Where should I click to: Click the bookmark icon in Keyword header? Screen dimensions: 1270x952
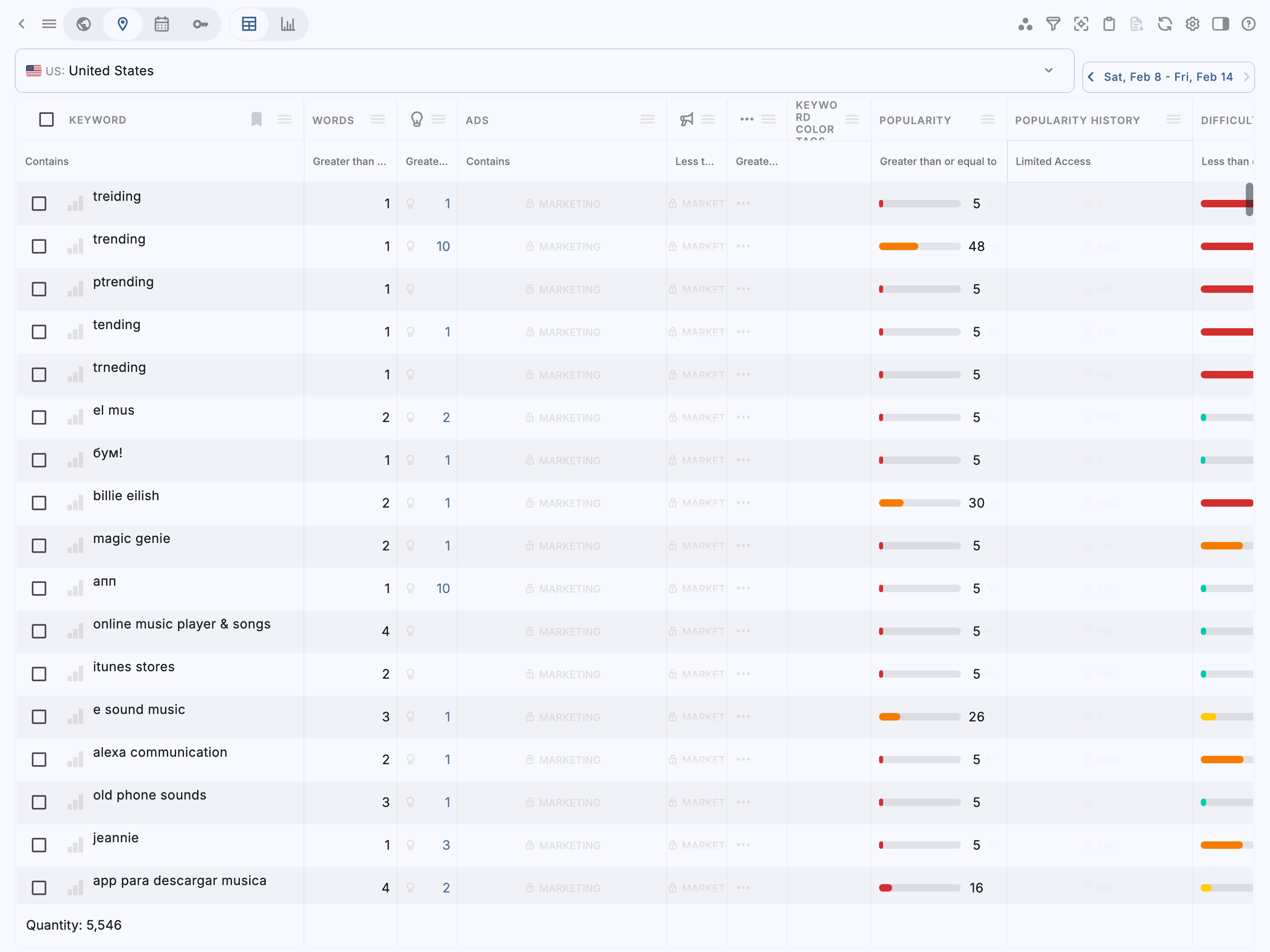click(x=257, y=119)
